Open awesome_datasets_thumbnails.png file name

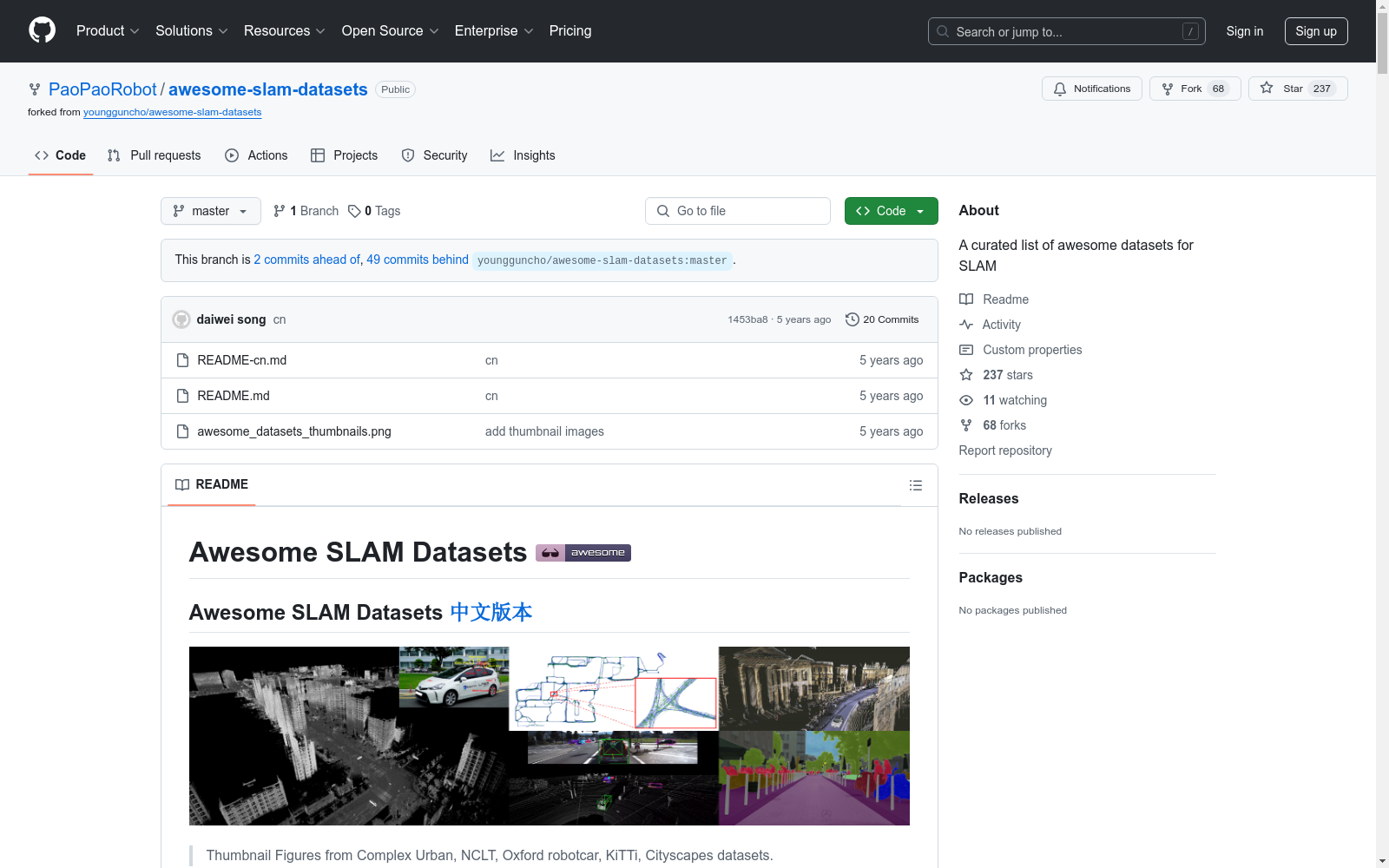pos(294,431)
